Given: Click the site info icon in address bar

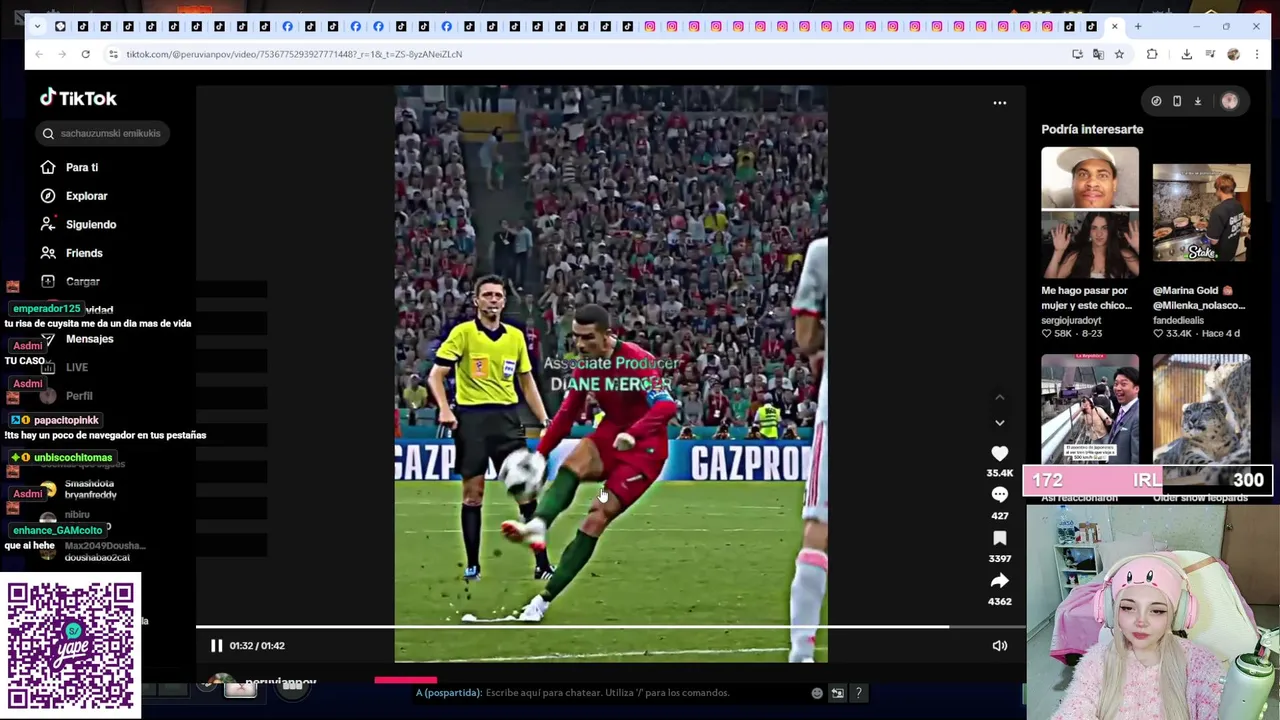Looking at the screenshot, I should pyautogui.click(x=113, y=54).
